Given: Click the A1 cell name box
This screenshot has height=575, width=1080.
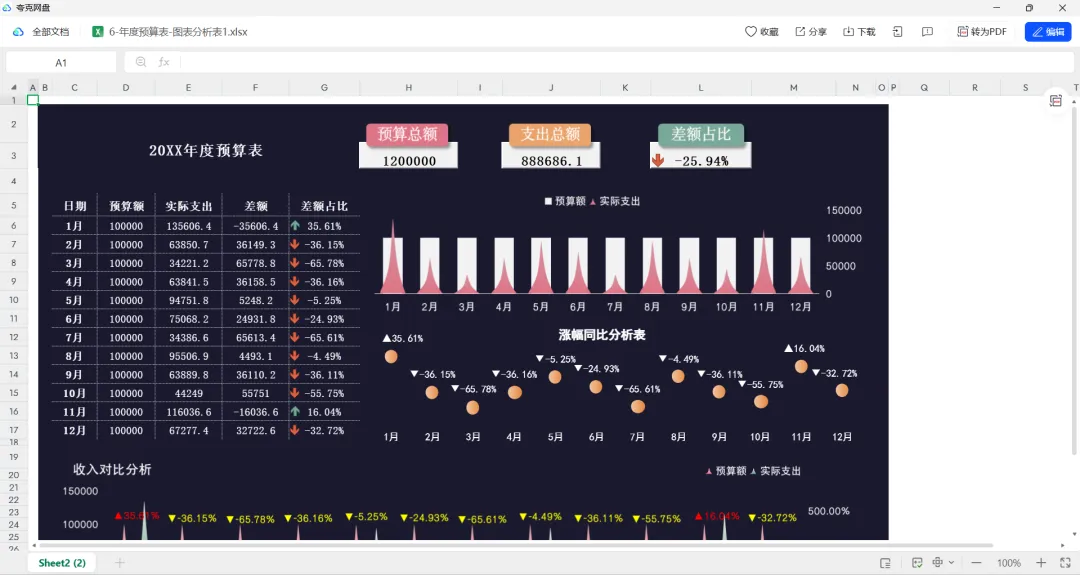Looking at the screenshot, I should [61, 62].
